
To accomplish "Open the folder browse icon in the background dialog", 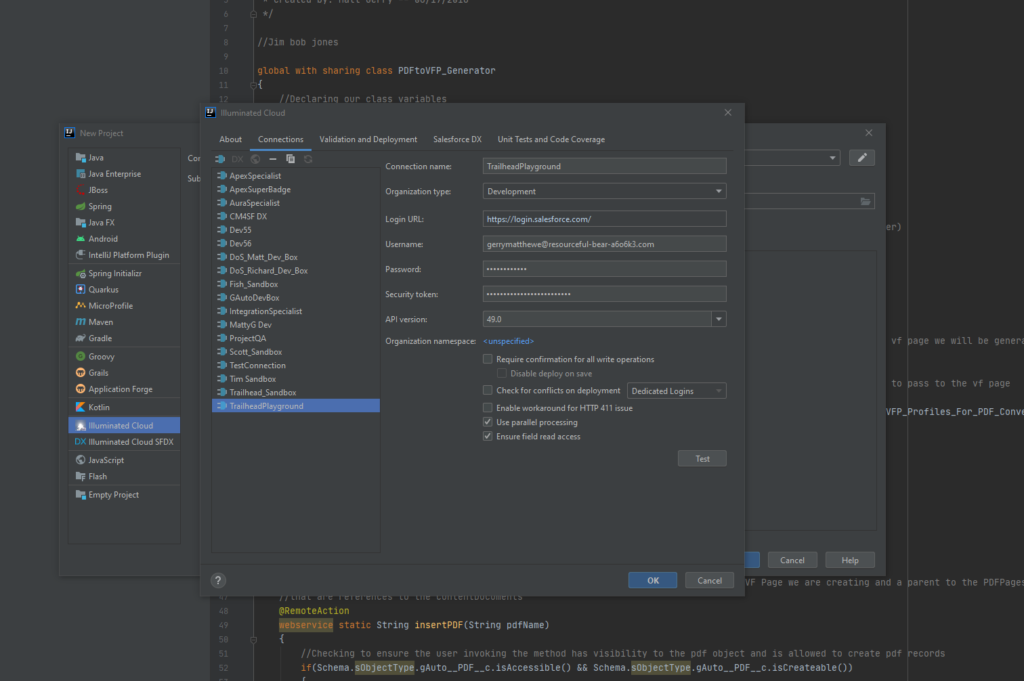I will 866,200.
